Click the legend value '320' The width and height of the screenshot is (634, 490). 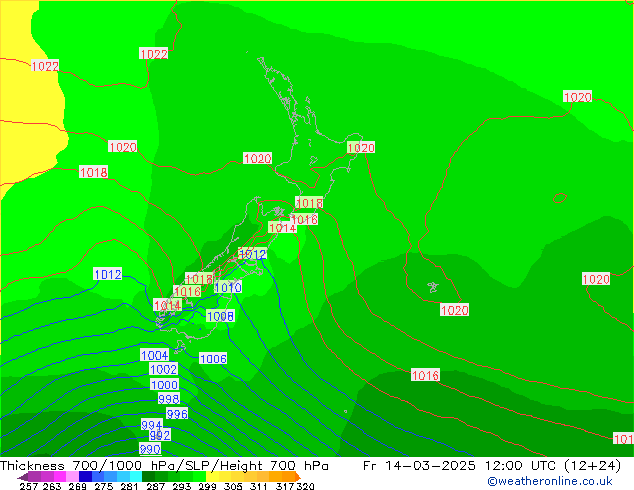click(x=305, y=486)
